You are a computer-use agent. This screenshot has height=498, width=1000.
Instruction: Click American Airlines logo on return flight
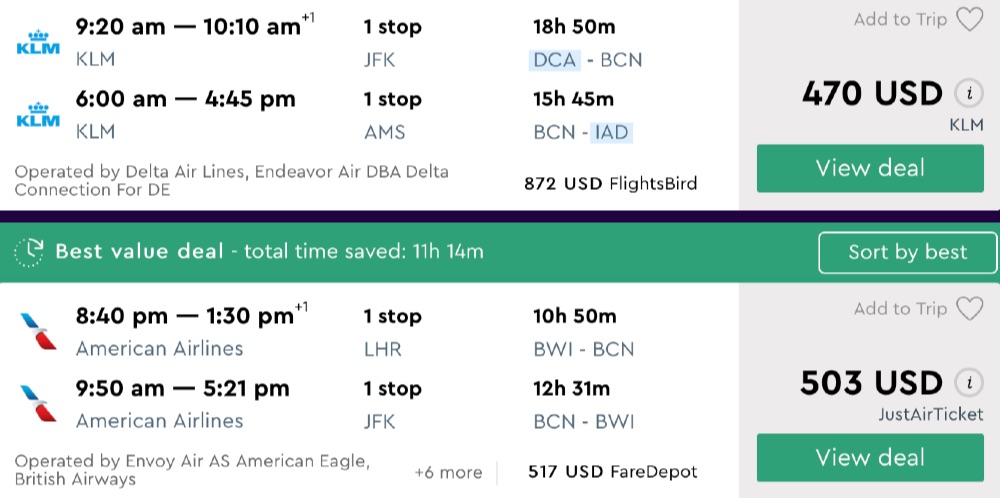(38, 404)
